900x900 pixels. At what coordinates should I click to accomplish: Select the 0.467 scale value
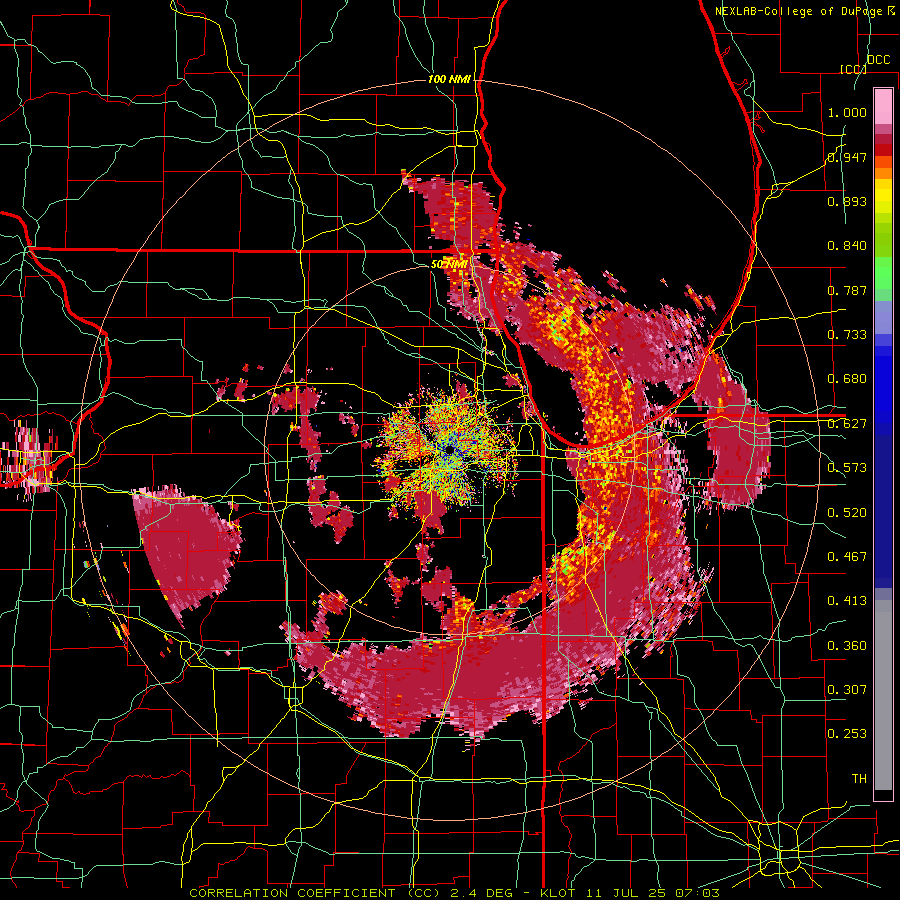tap(847, 557)
